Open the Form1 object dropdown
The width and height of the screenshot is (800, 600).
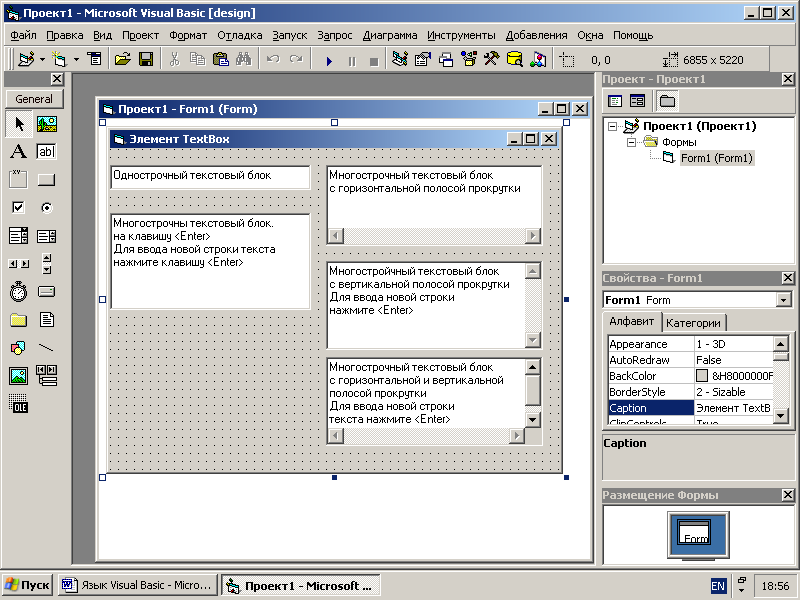click(783, 299)
